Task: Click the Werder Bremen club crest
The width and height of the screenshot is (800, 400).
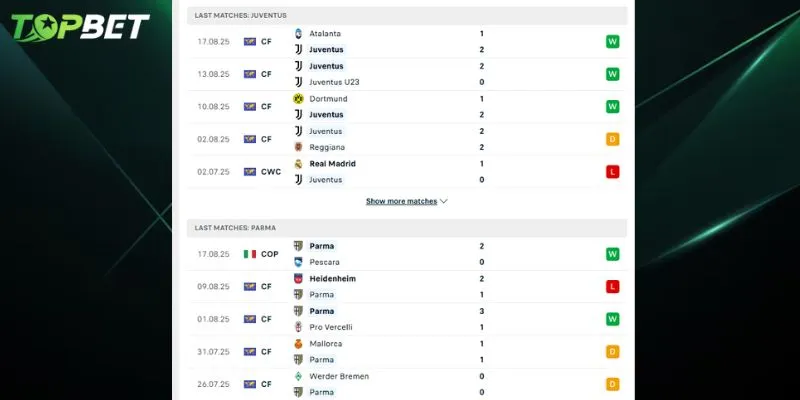Action: tap(298, 376)
